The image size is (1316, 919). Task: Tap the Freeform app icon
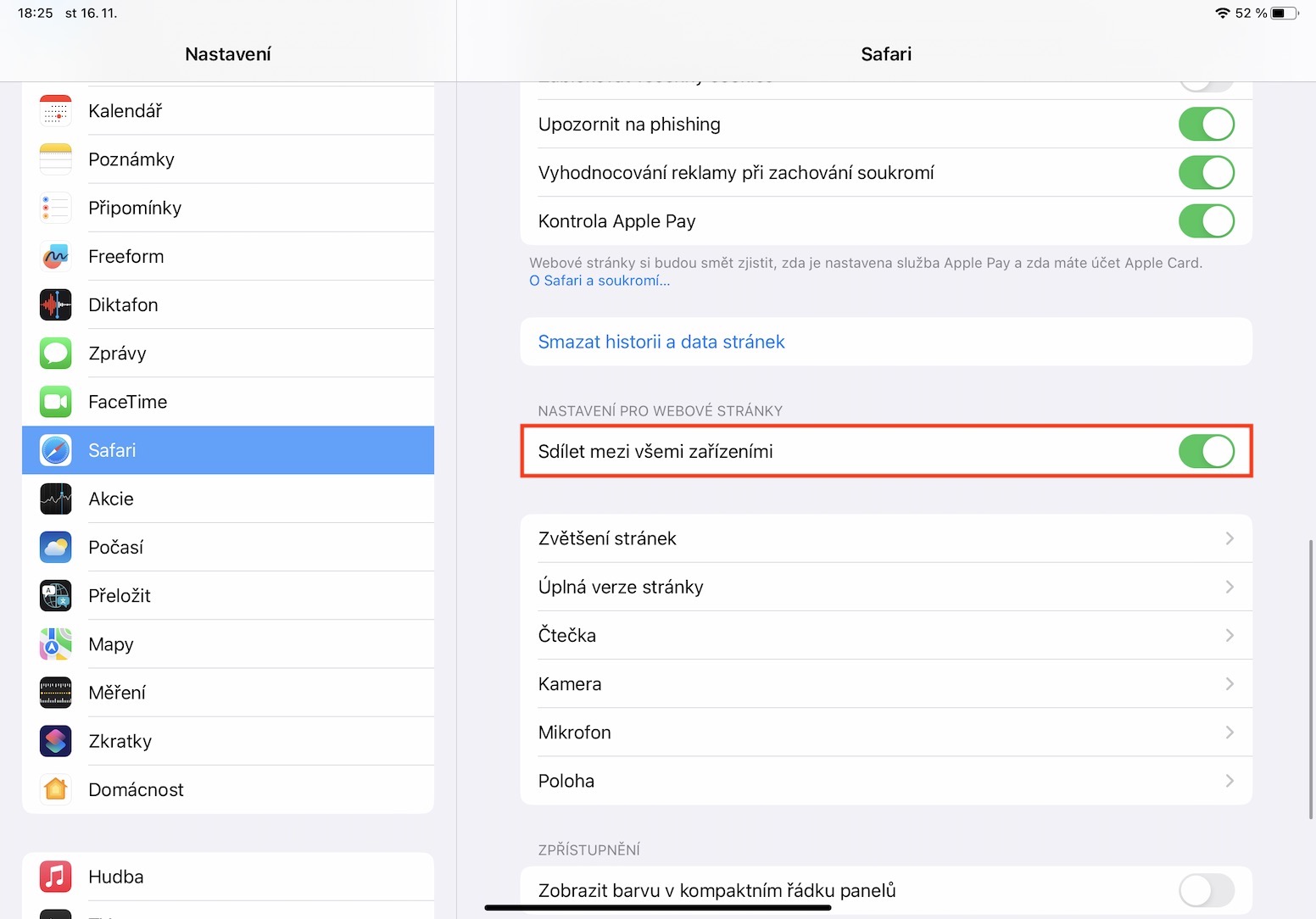click(56, 256)
